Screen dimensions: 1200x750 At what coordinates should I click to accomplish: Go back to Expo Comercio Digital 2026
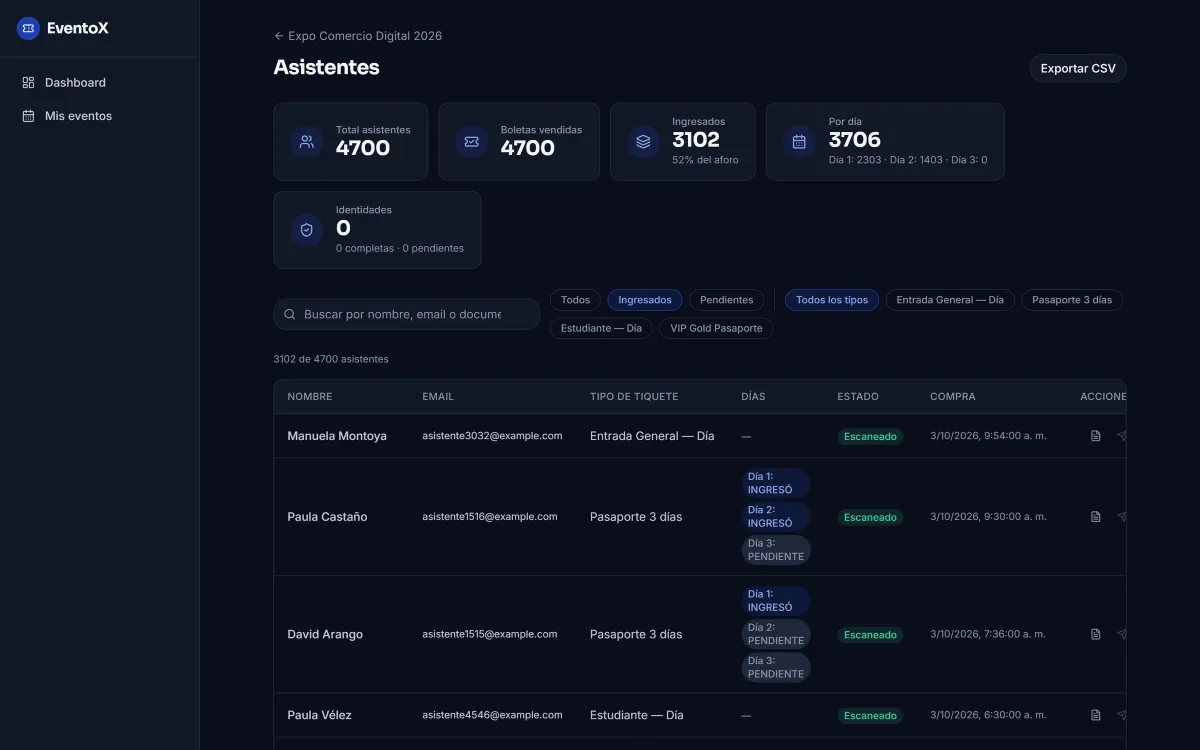pyautogui.click(x=358, y=36)
